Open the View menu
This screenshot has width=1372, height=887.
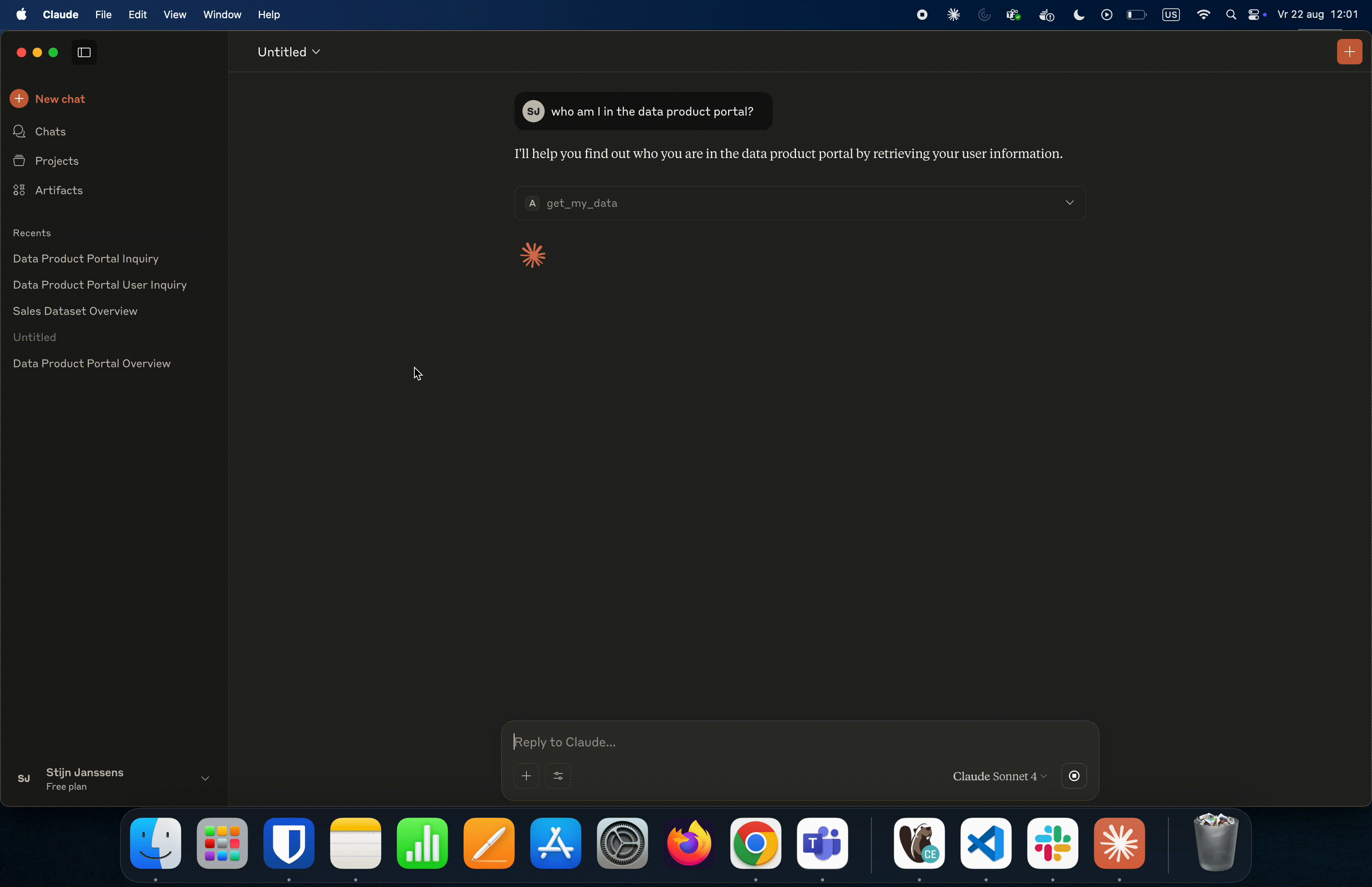(174, 14)
